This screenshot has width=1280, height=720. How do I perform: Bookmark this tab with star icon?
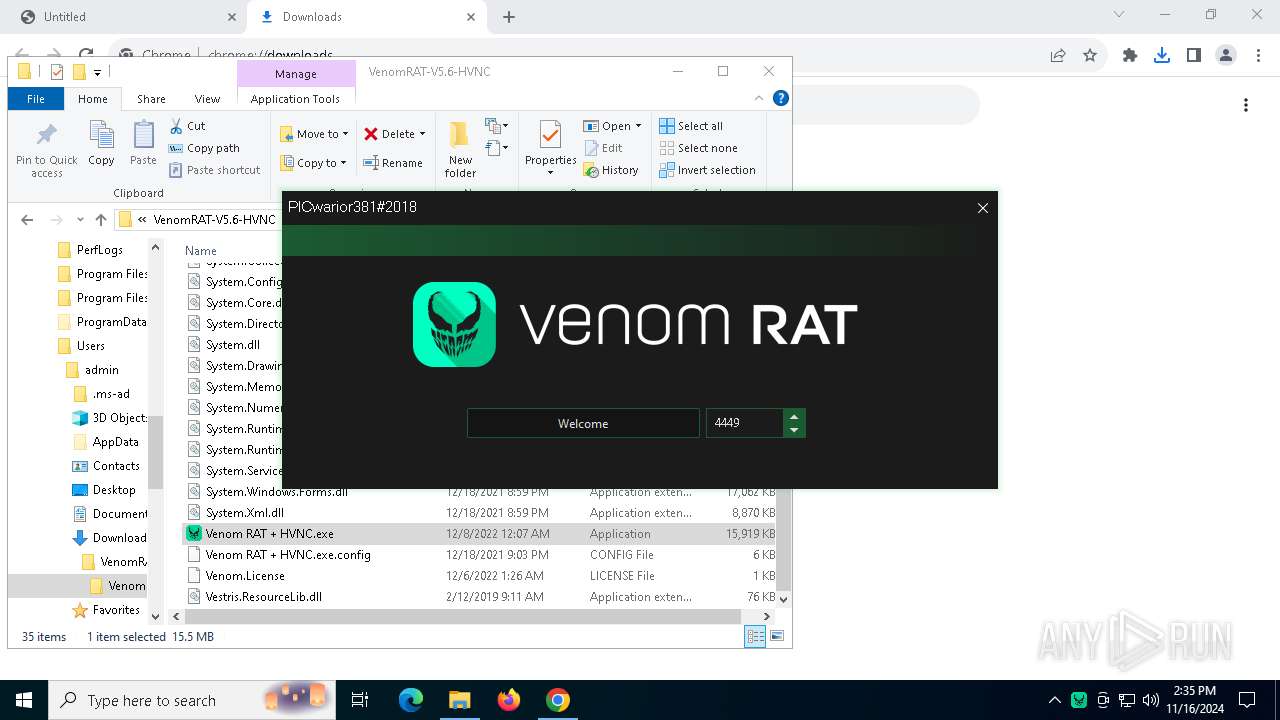tap(1090, 56)
